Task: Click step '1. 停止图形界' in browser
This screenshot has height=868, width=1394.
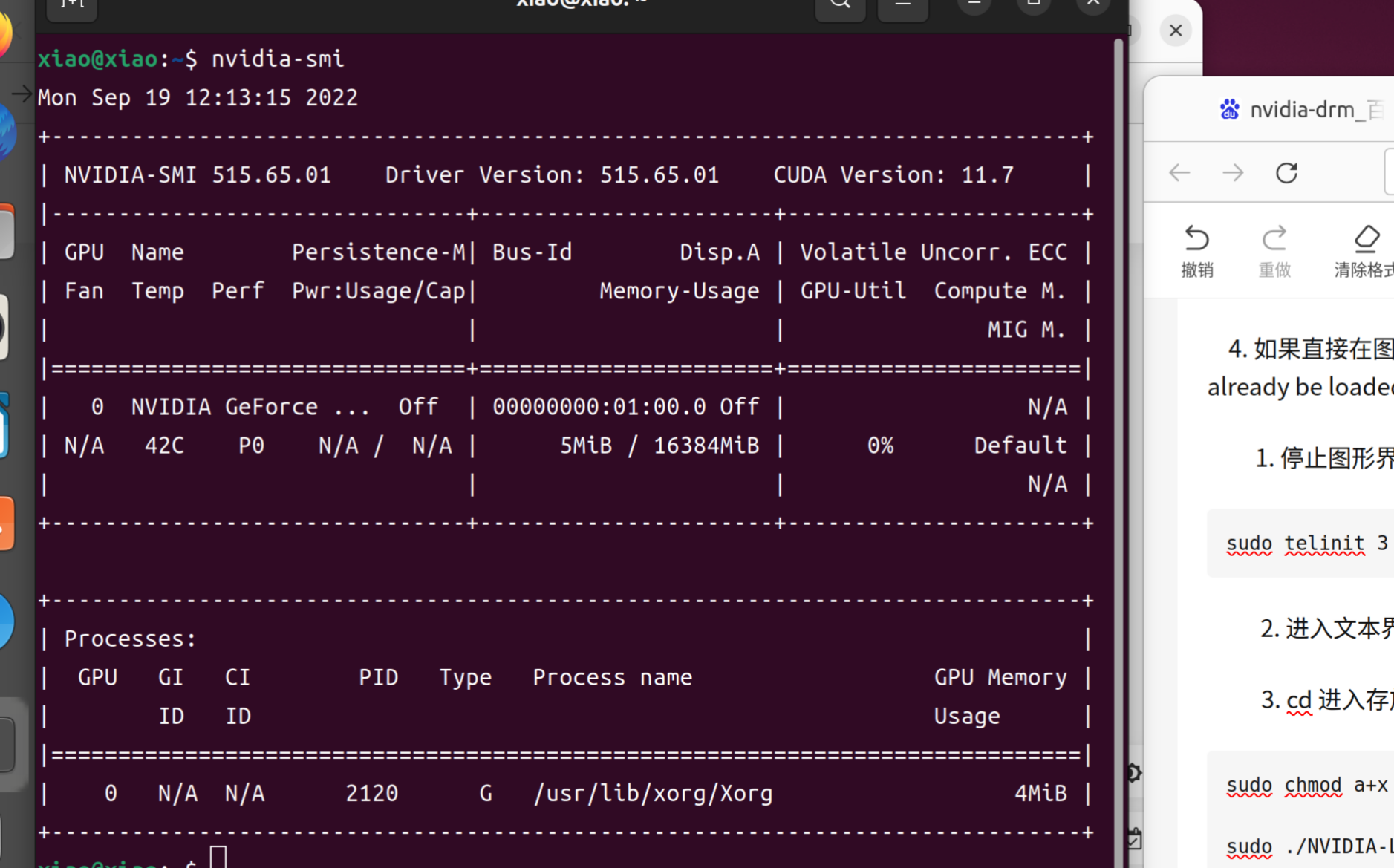Action: pos(1325,458)
